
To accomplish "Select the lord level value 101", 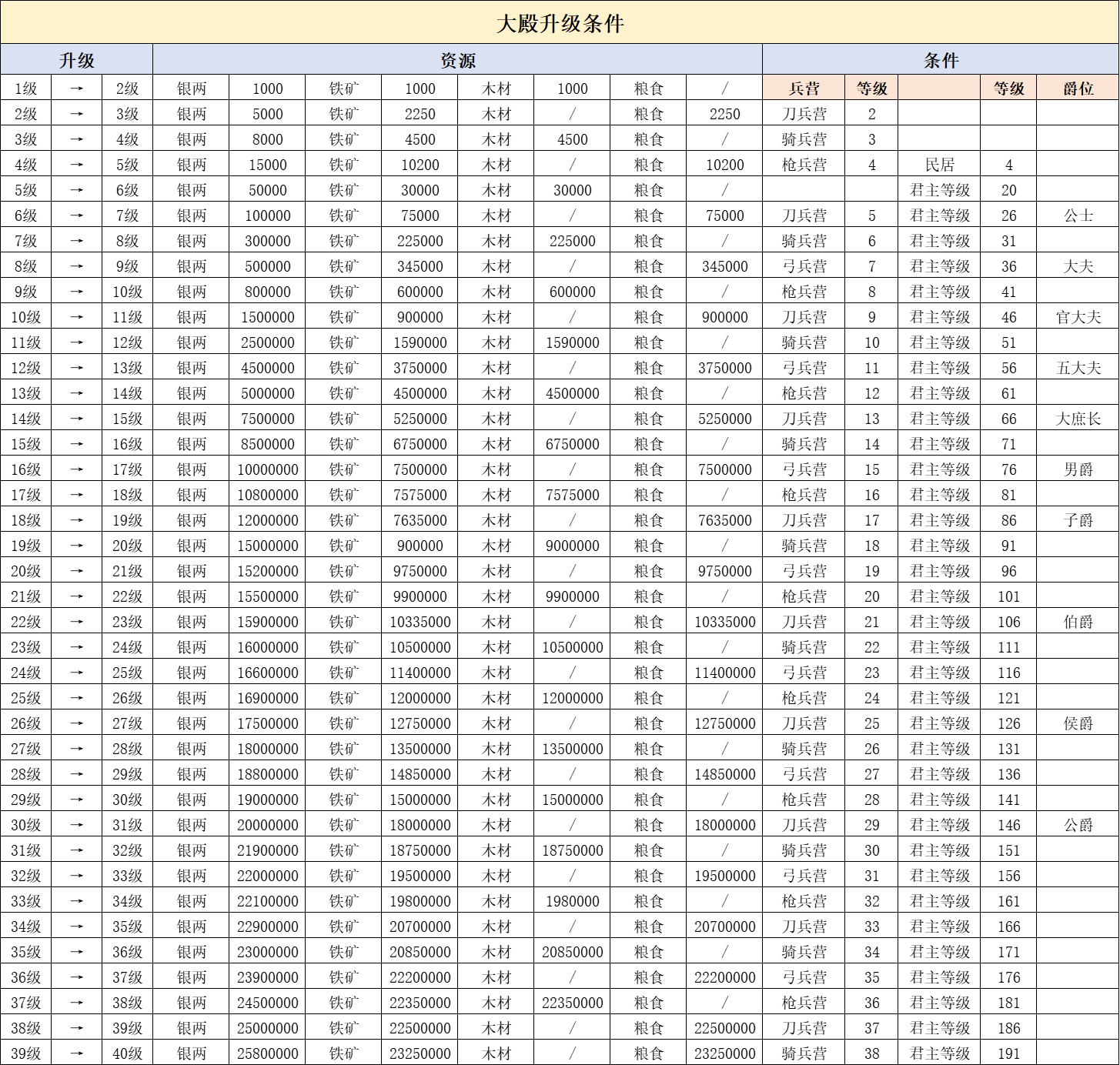I will pos(1008,596).
